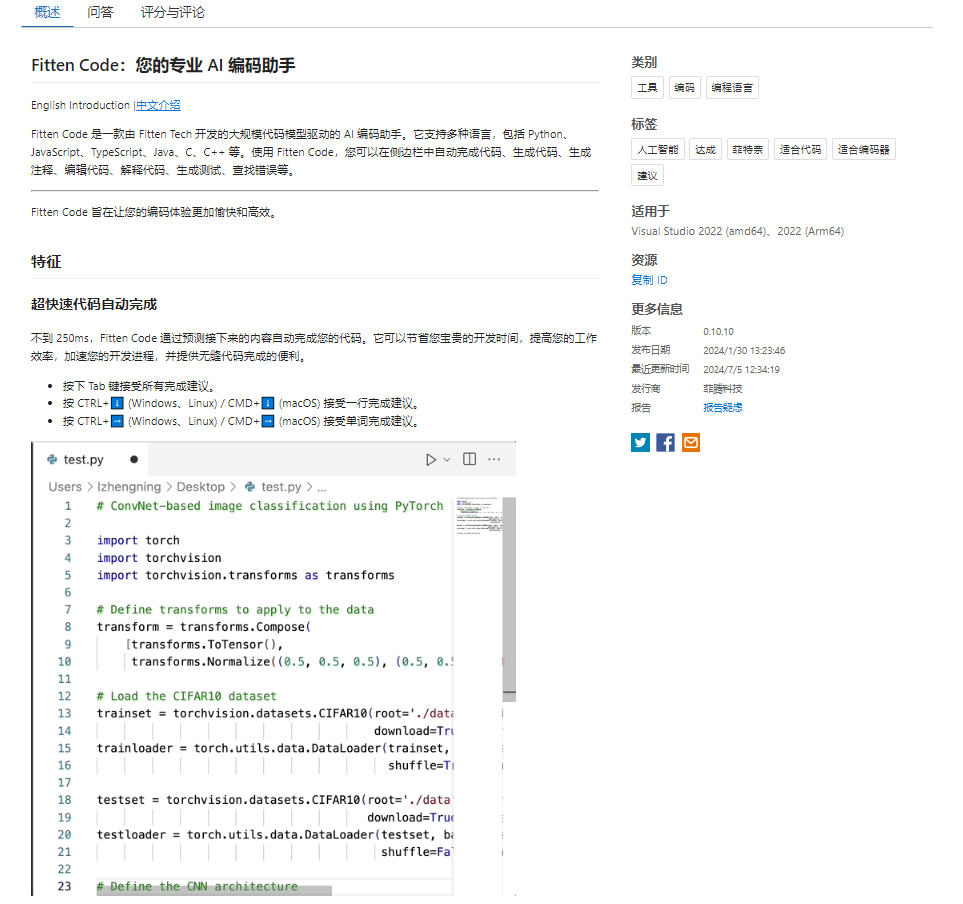The image size is (963, 904).
Task: Select the 适合编码器 tag
Action: pos(864,149)
